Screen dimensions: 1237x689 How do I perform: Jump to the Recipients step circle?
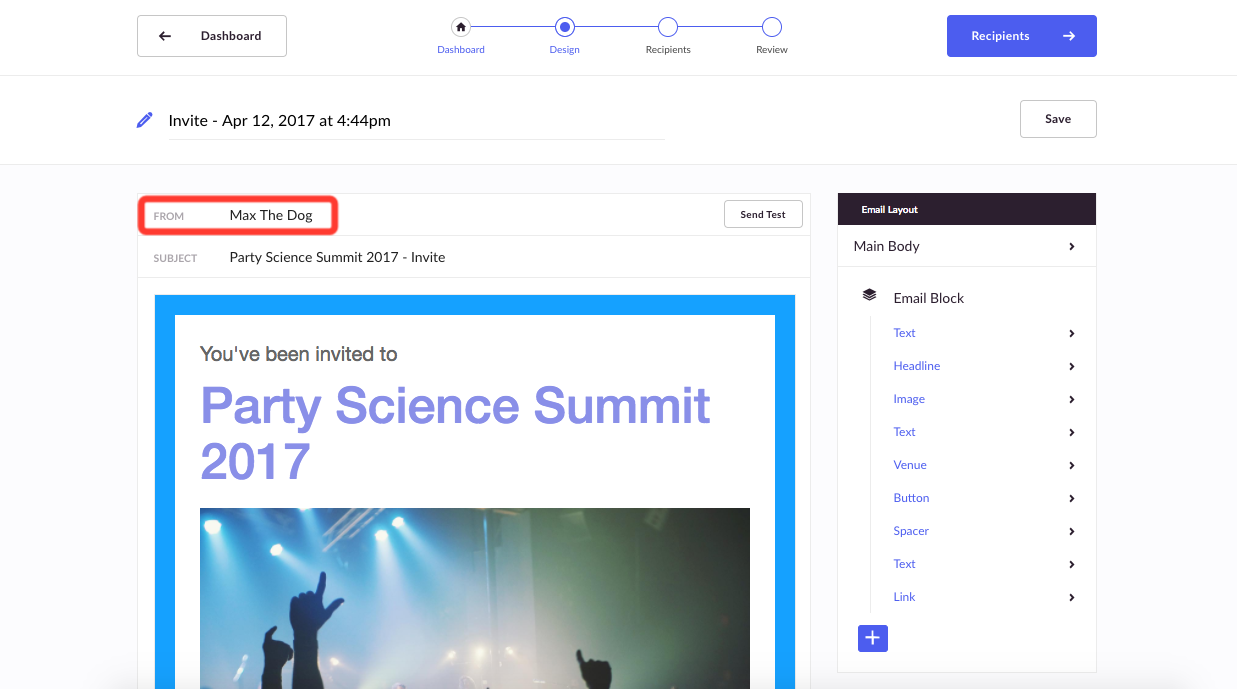click(x=668, y=27)
